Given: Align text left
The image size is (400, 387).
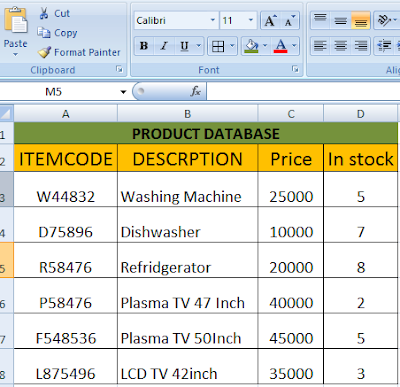Looking at the screenshot, I should tap(320, 46).
